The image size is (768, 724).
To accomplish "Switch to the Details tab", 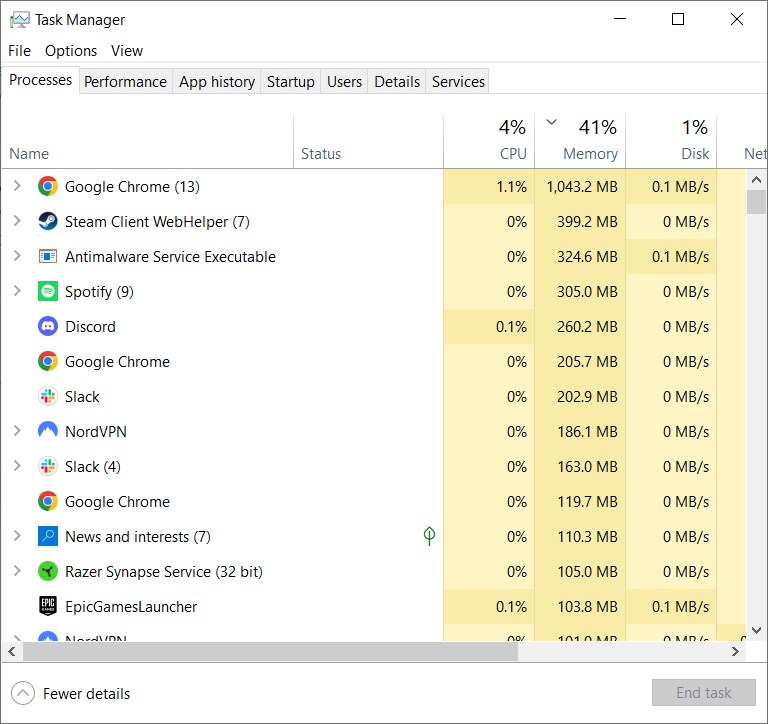I will point(397,81).
